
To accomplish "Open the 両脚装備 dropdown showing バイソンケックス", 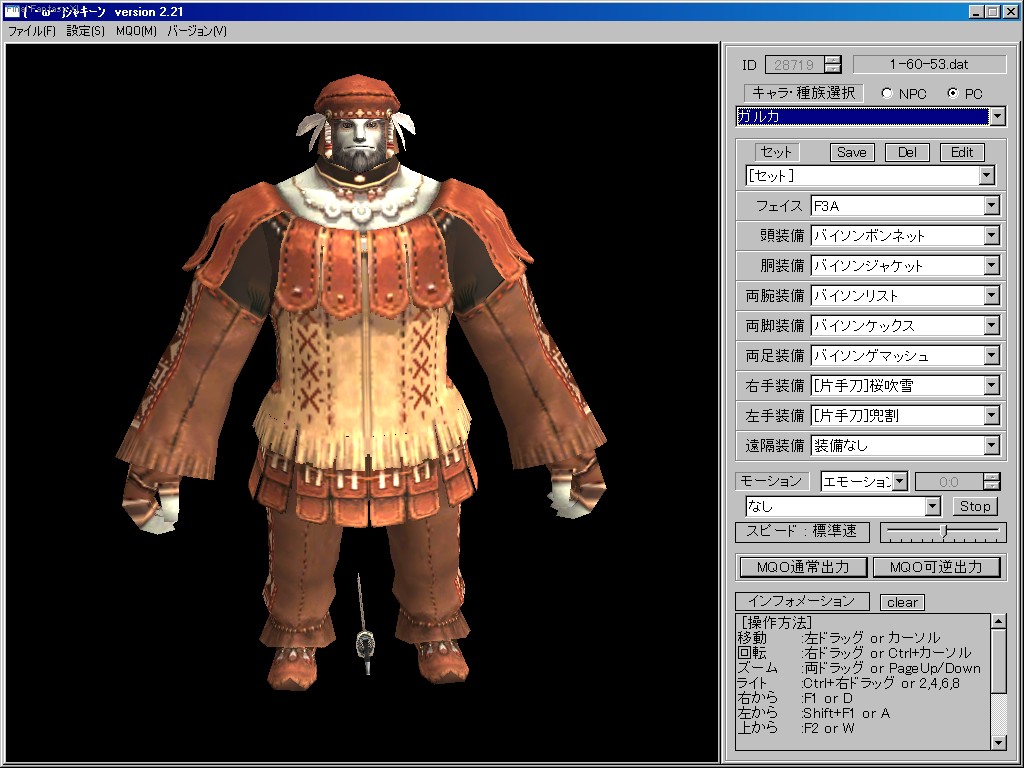I will pos(991,325).
